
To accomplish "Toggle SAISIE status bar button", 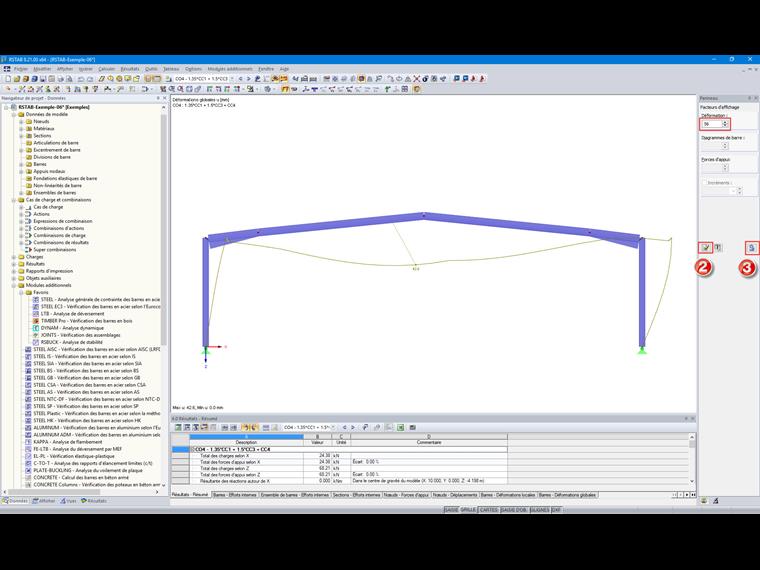I will click(451, 510).
